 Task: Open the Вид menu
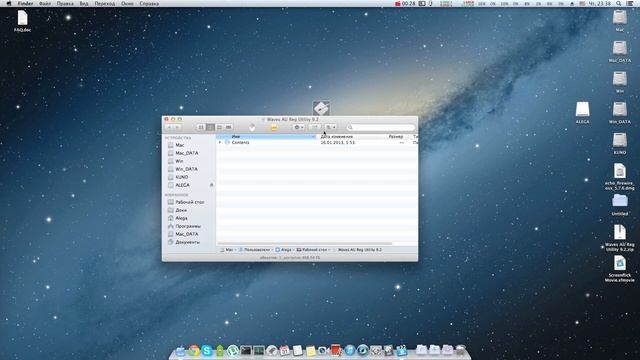(x=84, y=3)
